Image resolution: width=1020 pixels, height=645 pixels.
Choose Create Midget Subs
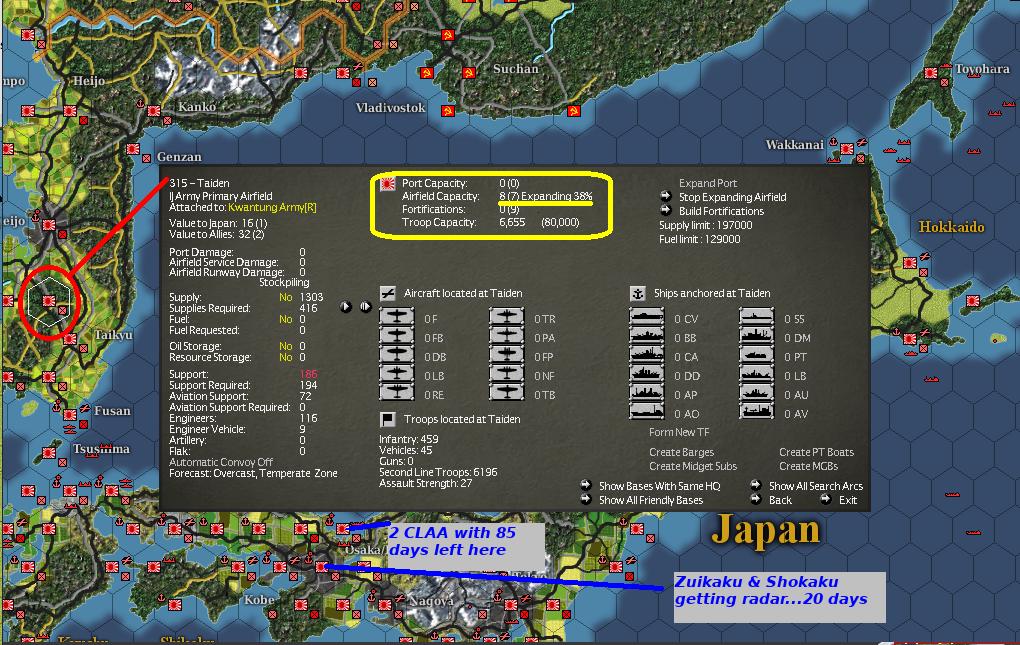(x=693, y=466)
